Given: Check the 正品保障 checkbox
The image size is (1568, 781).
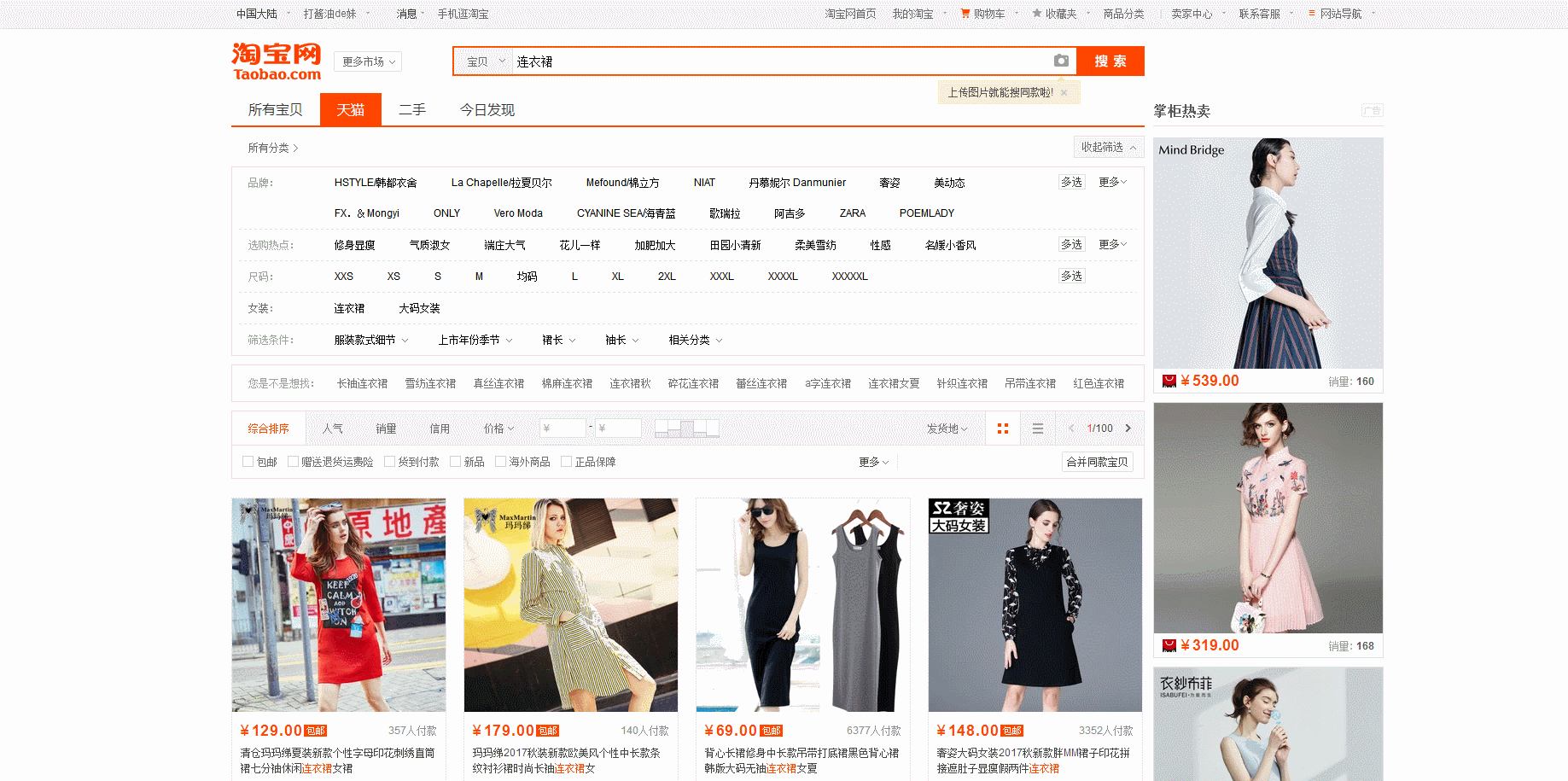Looking at the screenshot, I should tap(566, 462).
